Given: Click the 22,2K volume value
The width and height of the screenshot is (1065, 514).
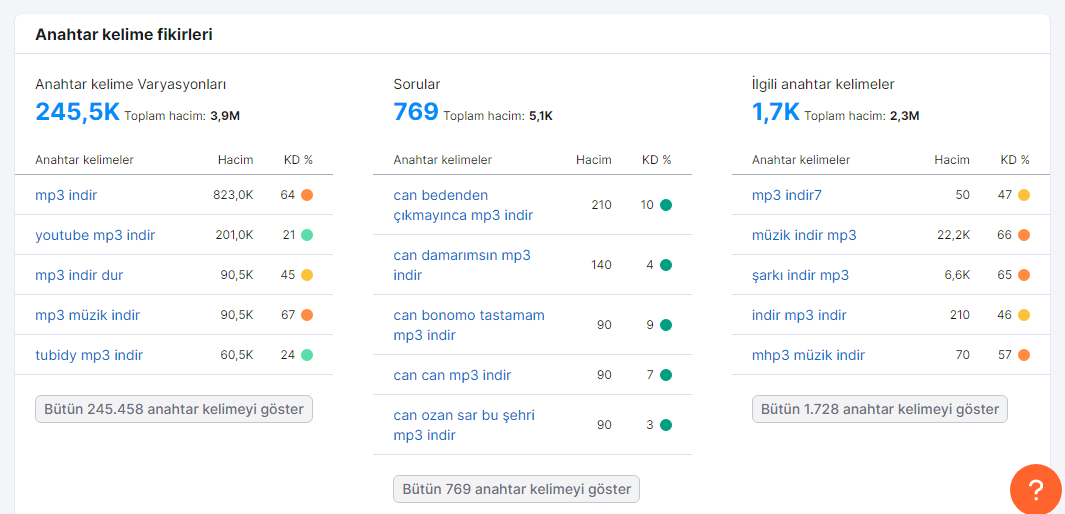Looking at the screenshot, I should pos(954,236).
